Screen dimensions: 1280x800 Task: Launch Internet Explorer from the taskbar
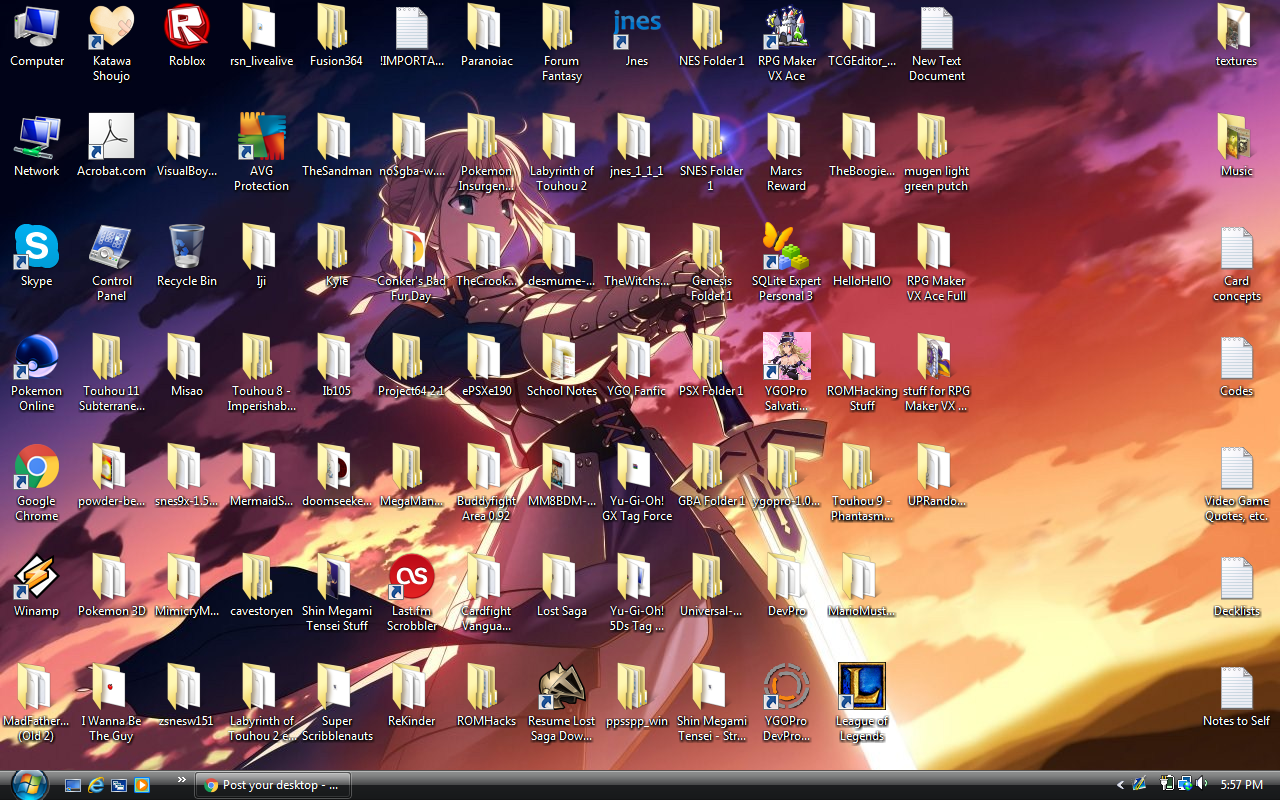[x=96, y=785]
